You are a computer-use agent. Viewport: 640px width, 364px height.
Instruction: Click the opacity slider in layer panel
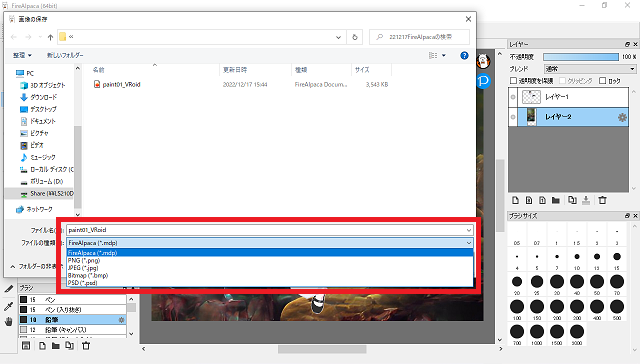tap(581, 57)
